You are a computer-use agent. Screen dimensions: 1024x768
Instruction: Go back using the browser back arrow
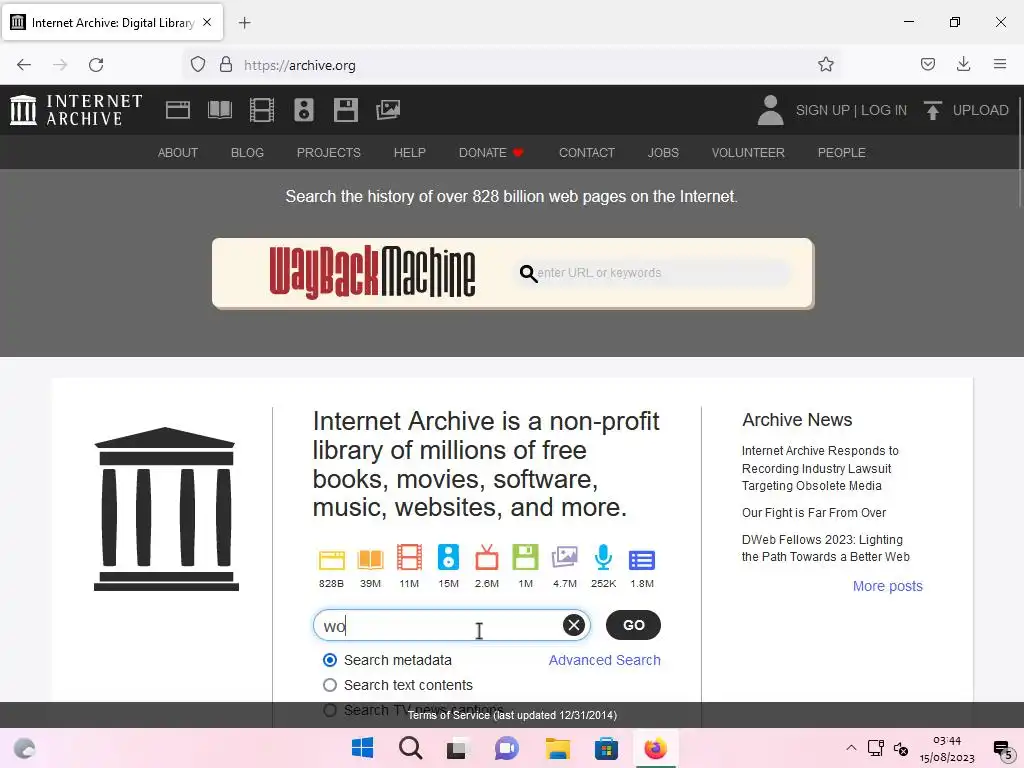tap(24, 64)
